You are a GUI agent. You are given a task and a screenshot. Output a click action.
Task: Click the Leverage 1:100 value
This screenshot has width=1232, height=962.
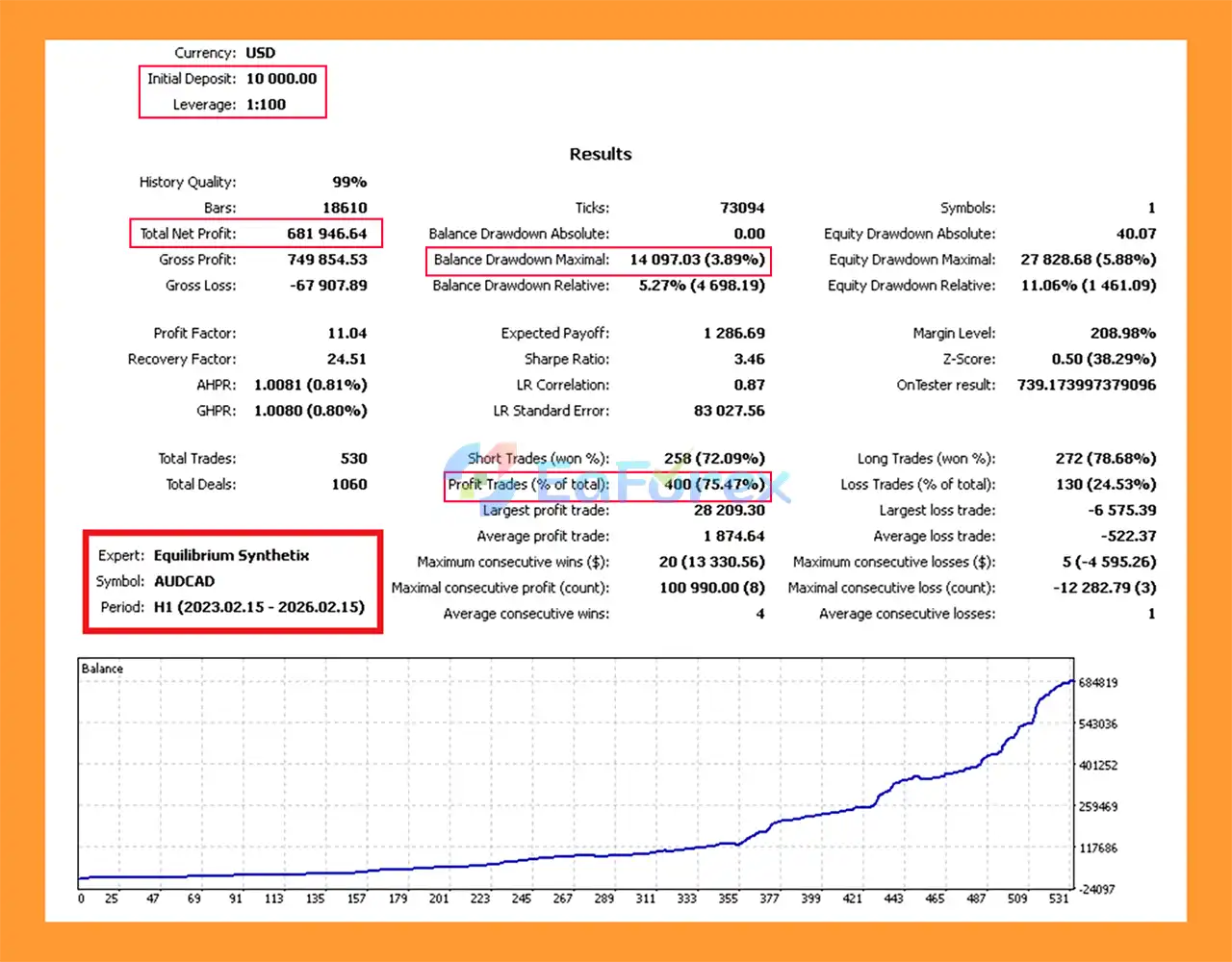[266, 105]
